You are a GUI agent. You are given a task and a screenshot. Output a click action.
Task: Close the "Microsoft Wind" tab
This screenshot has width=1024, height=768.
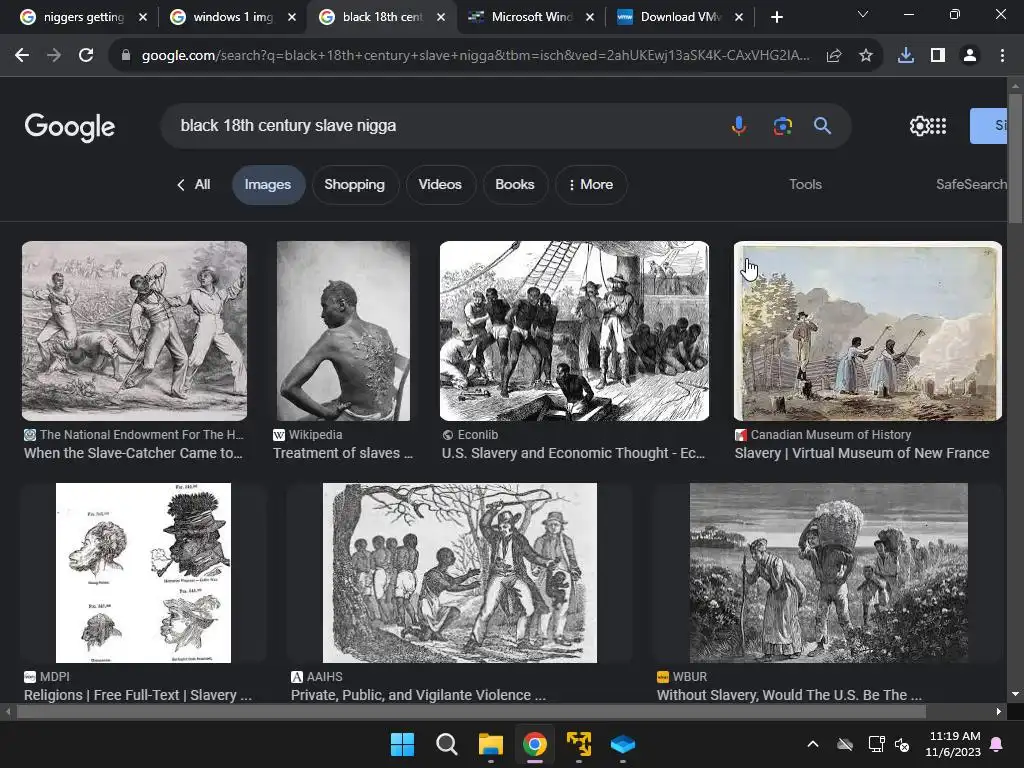click(x=590, y=17)
